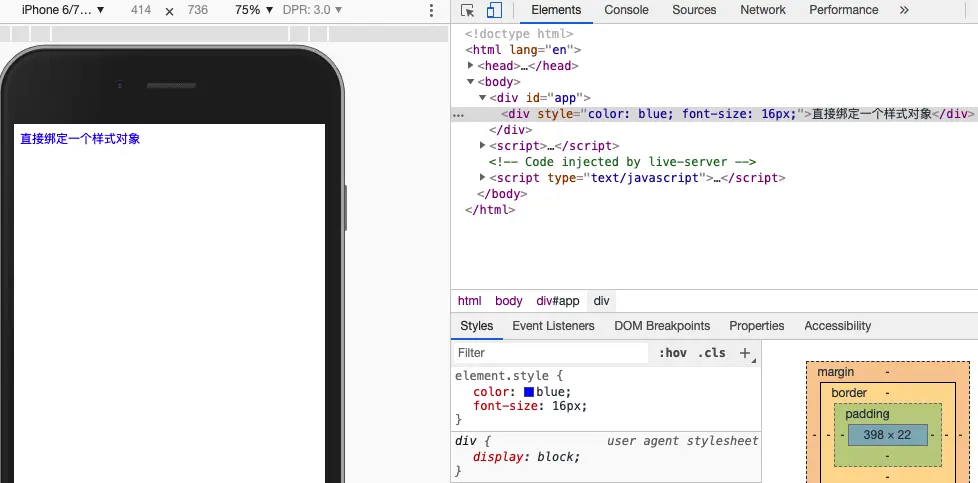Expand the head element node
This screenshot has height=483, width=978.
471,65
